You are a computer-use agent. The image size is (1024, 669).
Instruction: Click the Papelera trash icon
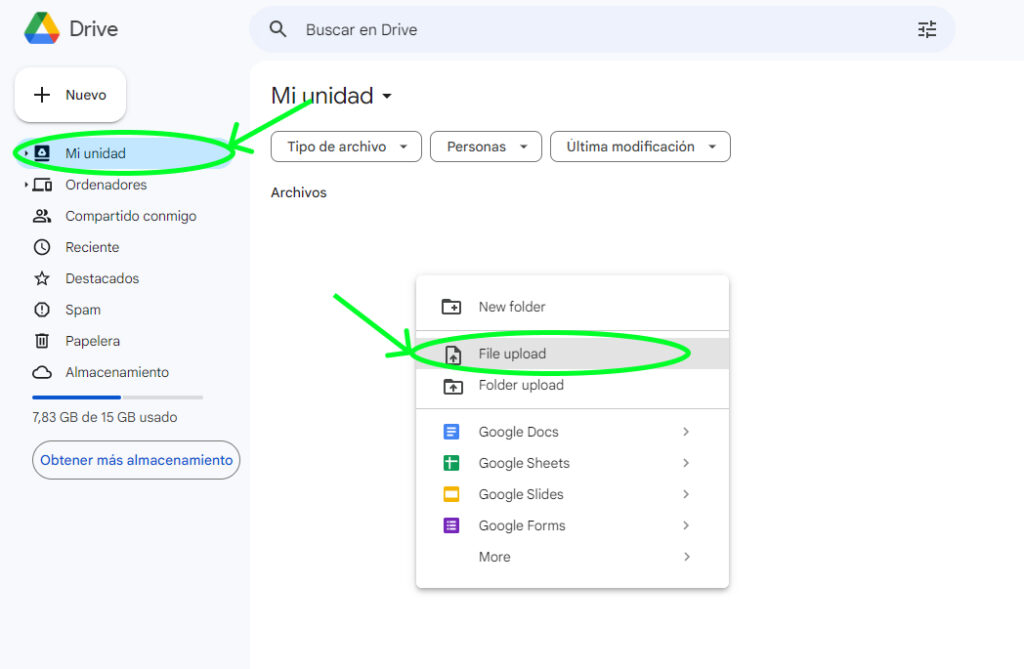[x=42, y=341]
